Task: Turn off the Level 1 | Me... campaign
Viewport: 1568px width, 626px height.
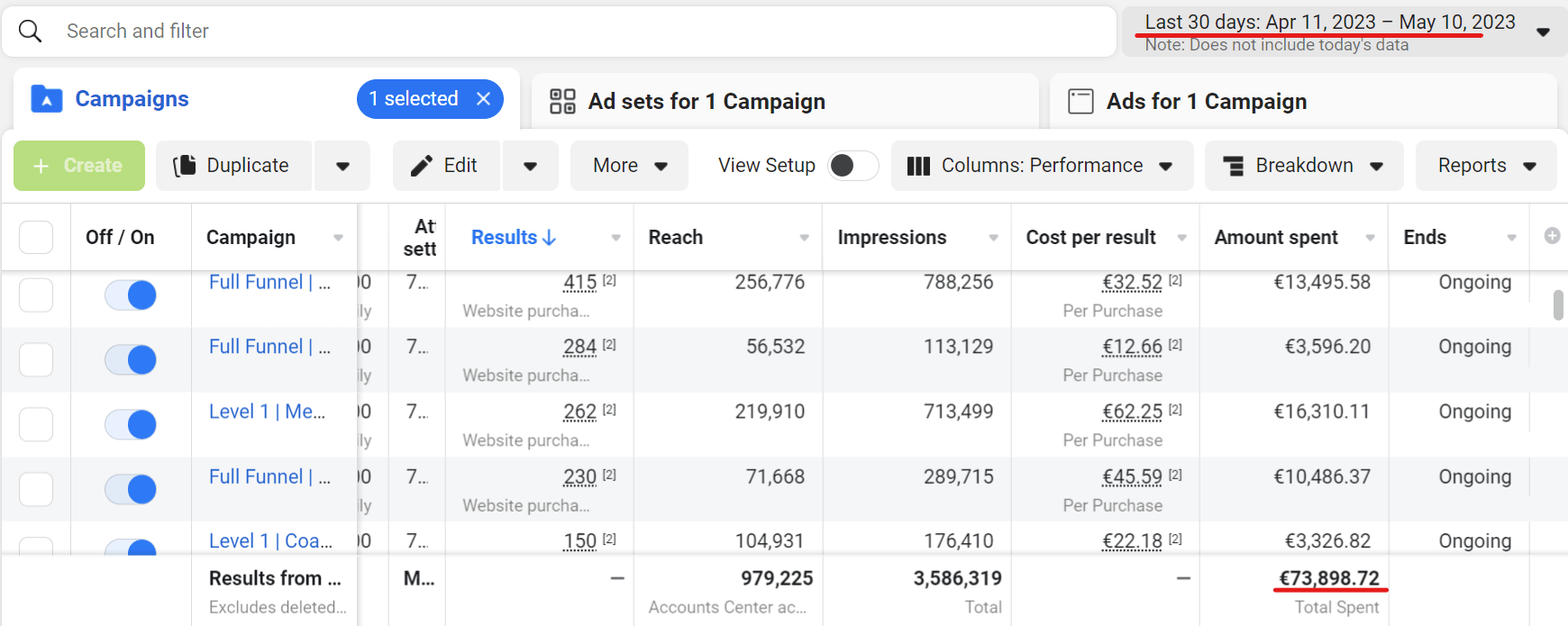Action: [131, 424]
